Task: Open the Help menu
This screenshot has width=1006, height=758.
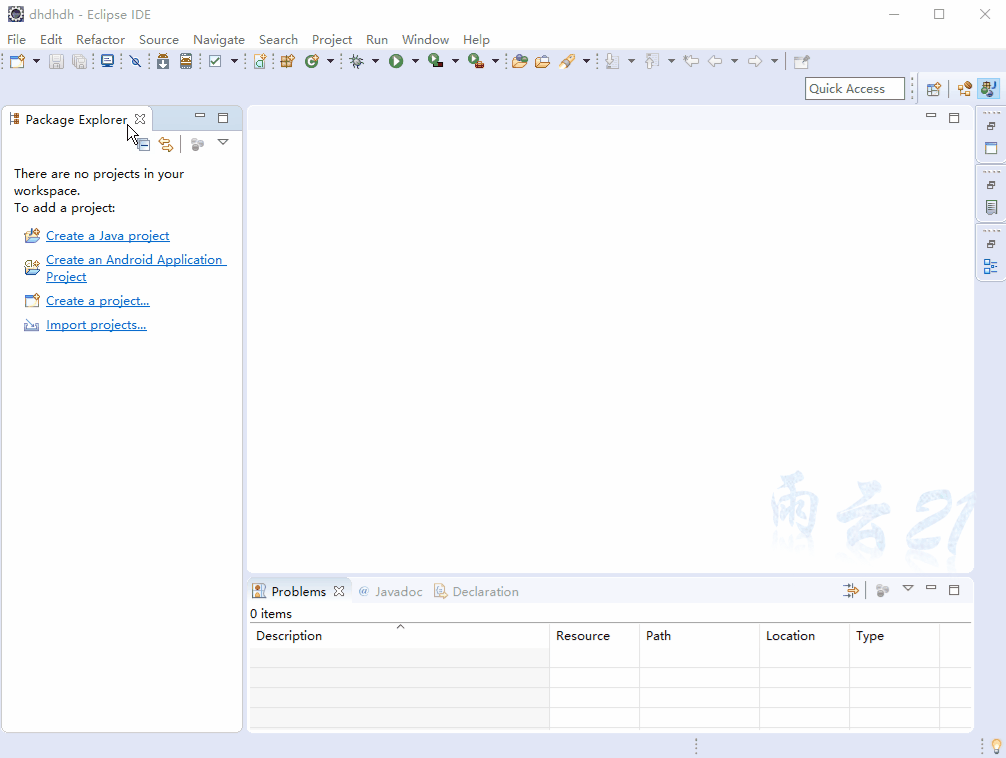Action: pyautogui.click(x=476, y=40)
